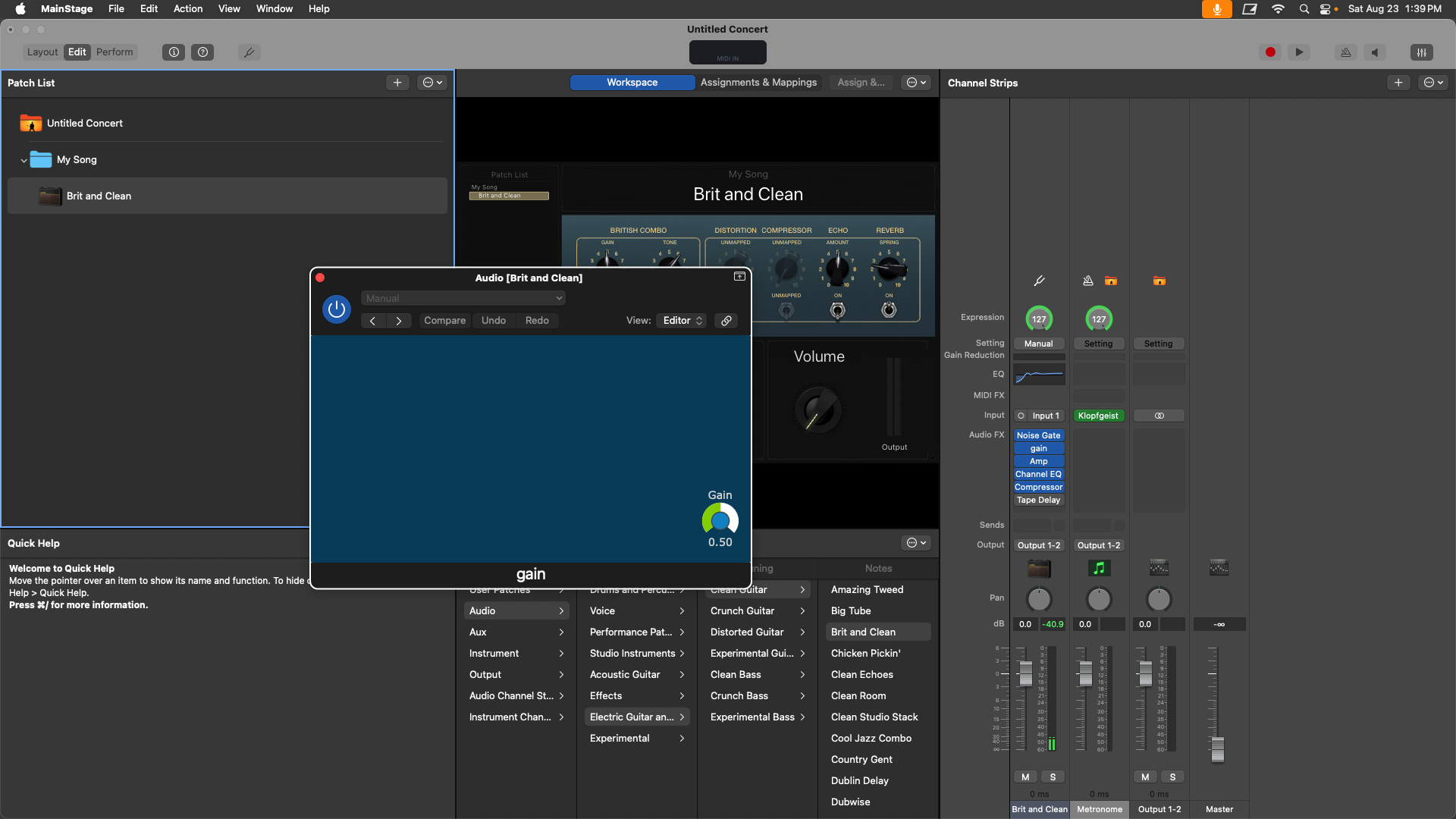Open the patch library action pop-up menu
The width and height of the screenshot is (1456, 819).
coord(917,543)
